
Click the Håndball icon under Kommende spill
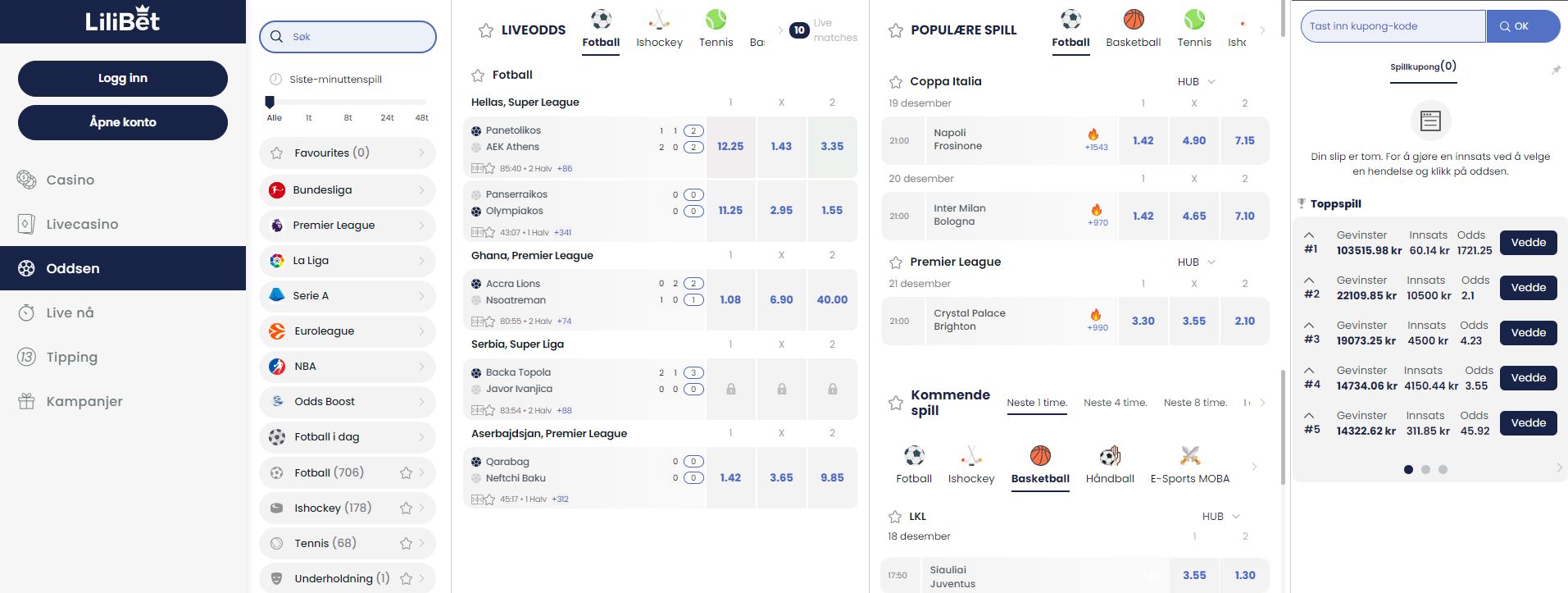1110,456
